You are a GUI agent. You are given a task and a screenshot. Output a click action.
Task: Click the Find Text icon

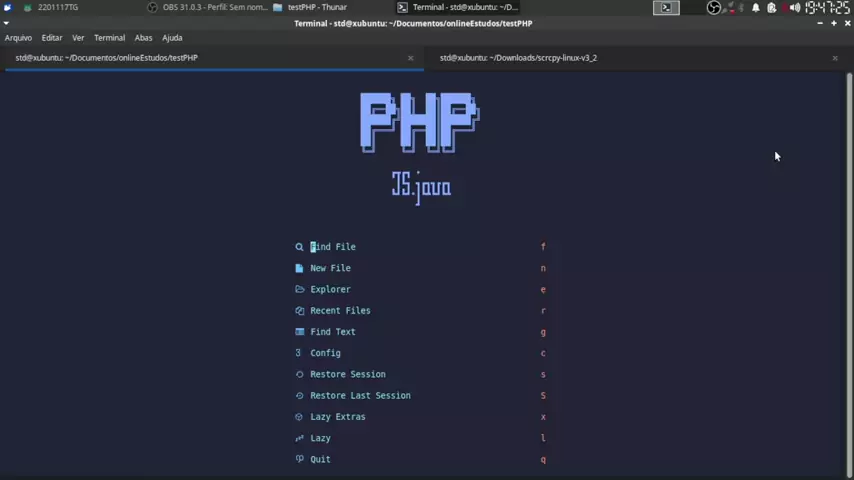(x=299, y=332)
